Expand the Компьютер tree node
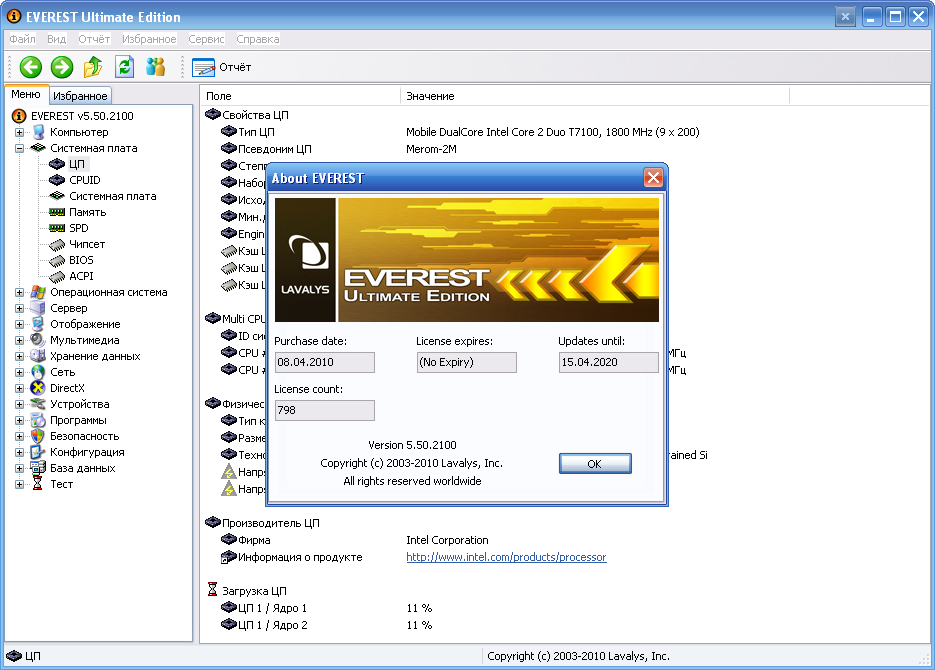The height and width of the screenshot is (670, 935). (19, 132)
